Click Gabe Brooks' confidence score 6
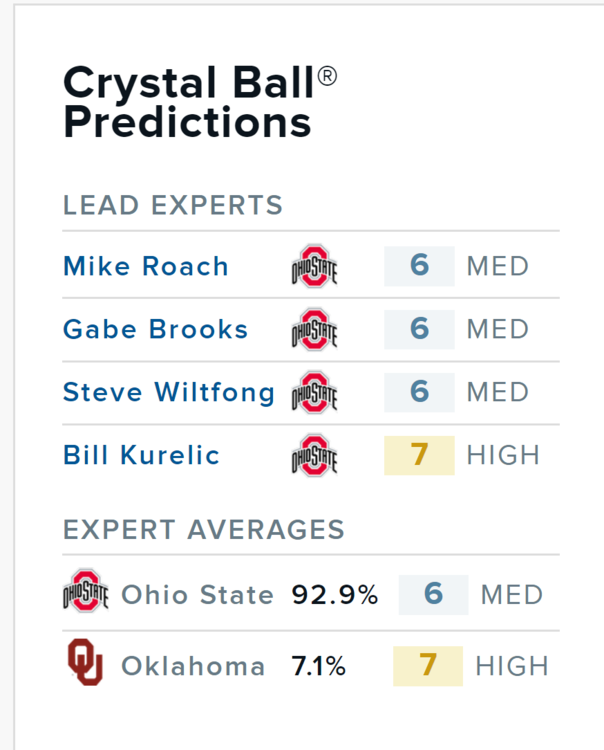Image resolution: width=604 pixels, height=750 pixels. pyautogui.click(x=419, y=329)
